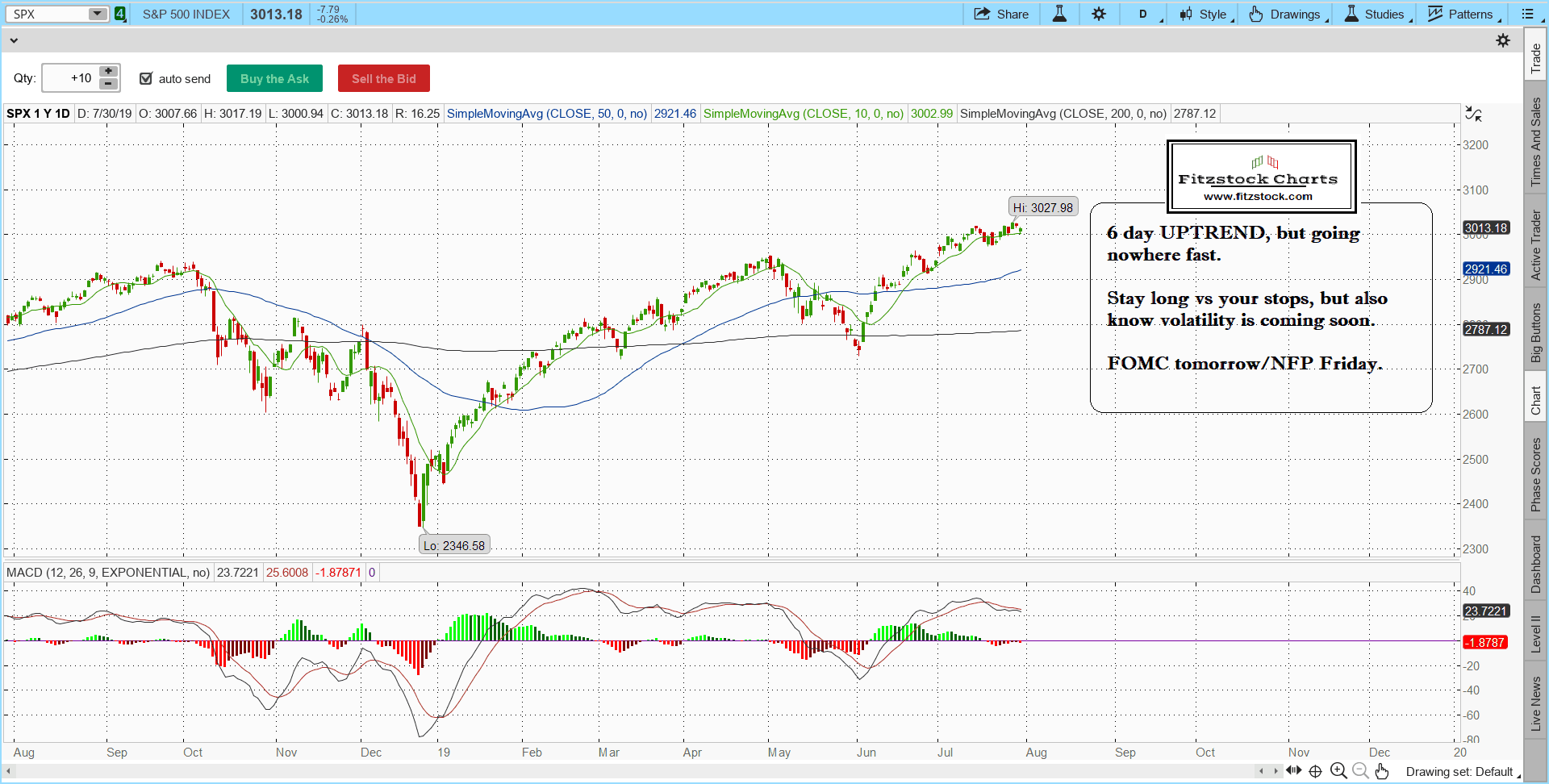The height and width of the screenshot is (784, 1549).
Task: Click the trade bar gear settings icon
Action: coord(1502,40)
